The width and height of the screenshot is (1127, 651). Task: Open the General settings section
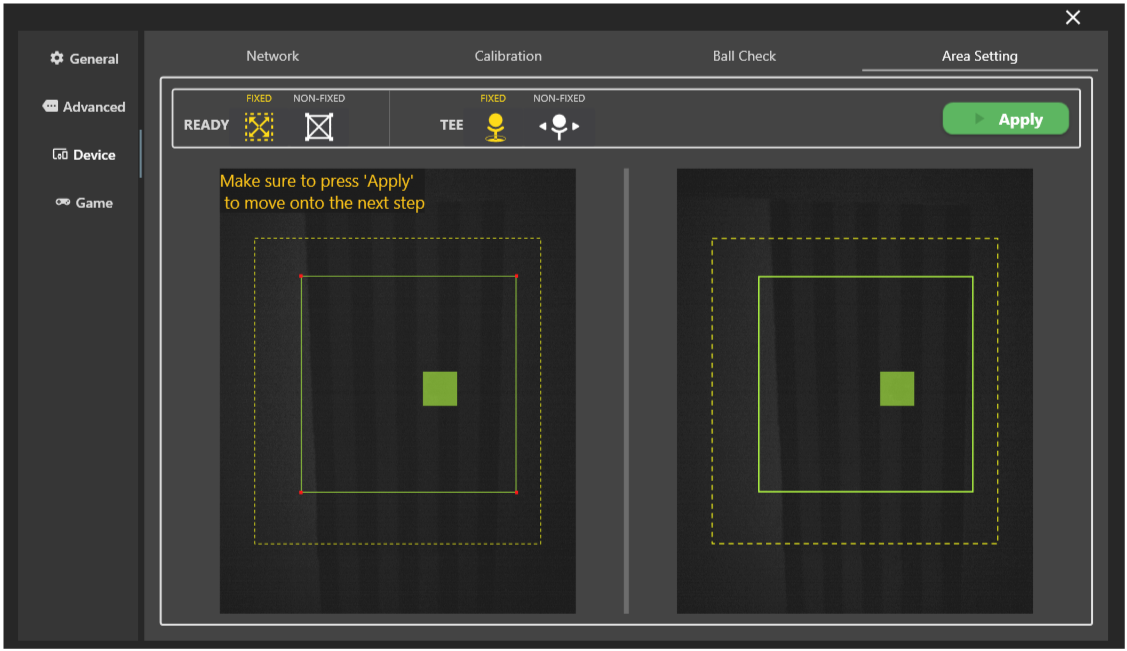(84, 59)
